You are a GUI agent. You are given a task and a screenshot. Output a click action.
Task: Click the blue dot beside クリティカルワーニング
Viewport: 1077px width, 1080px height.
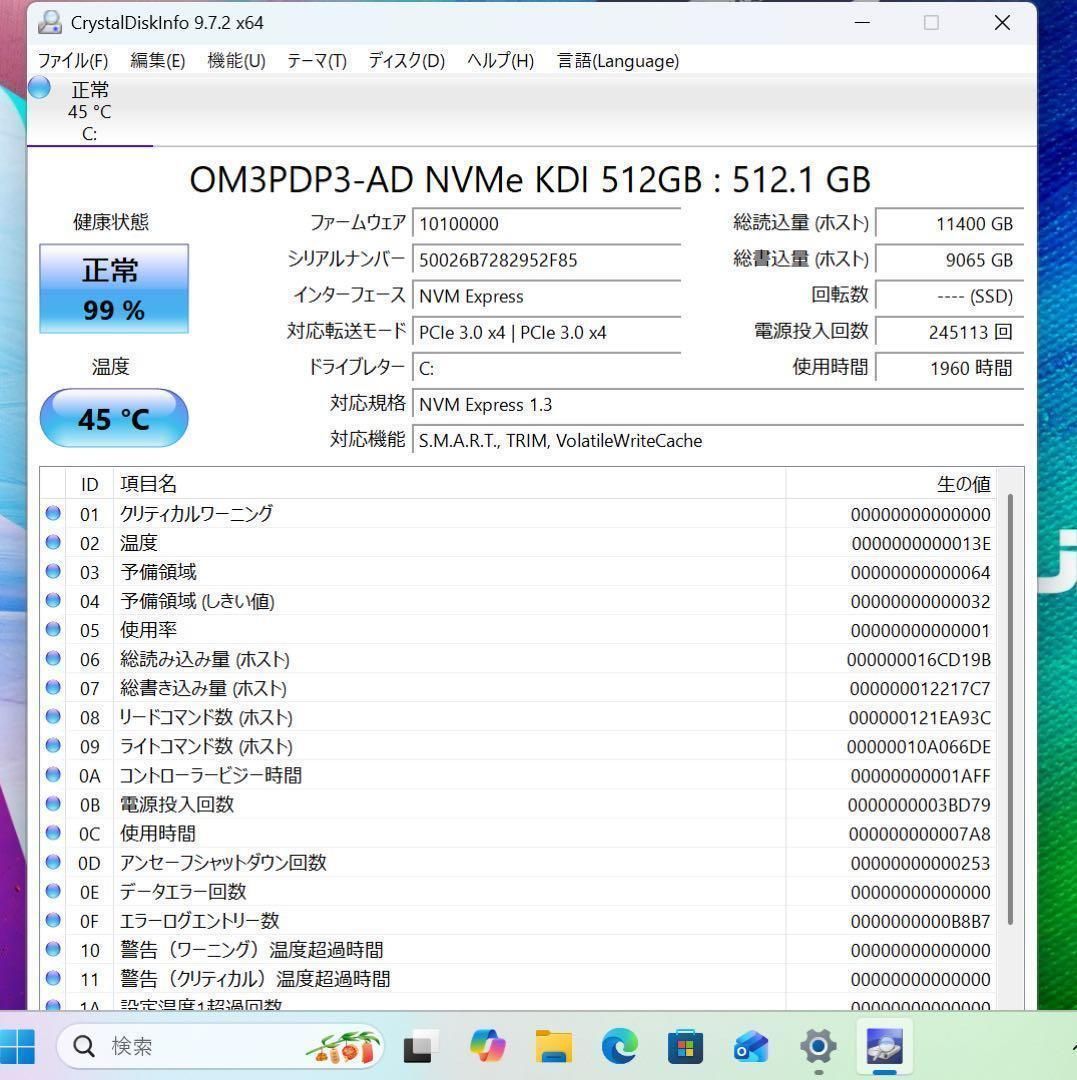coord(53,514)
